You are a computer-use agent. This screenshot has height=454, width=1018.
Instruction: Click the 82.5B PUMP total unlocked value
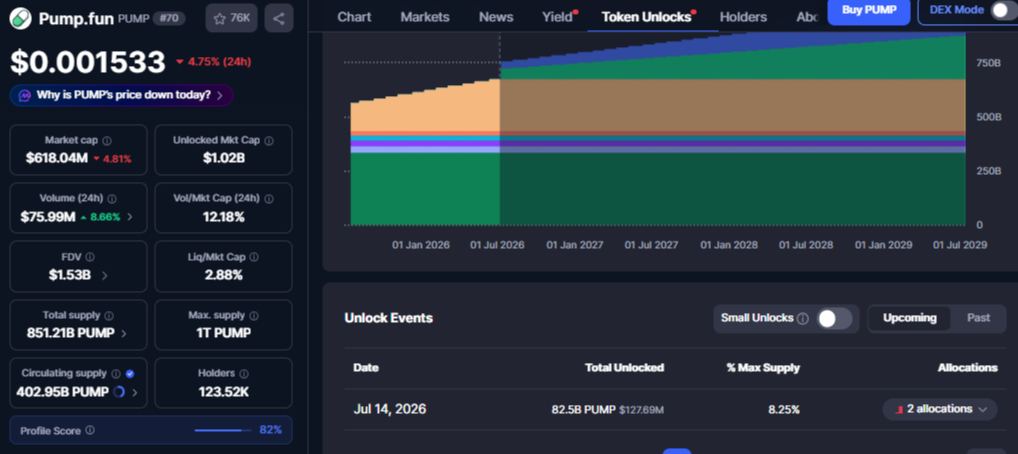[x=583, y=410]
